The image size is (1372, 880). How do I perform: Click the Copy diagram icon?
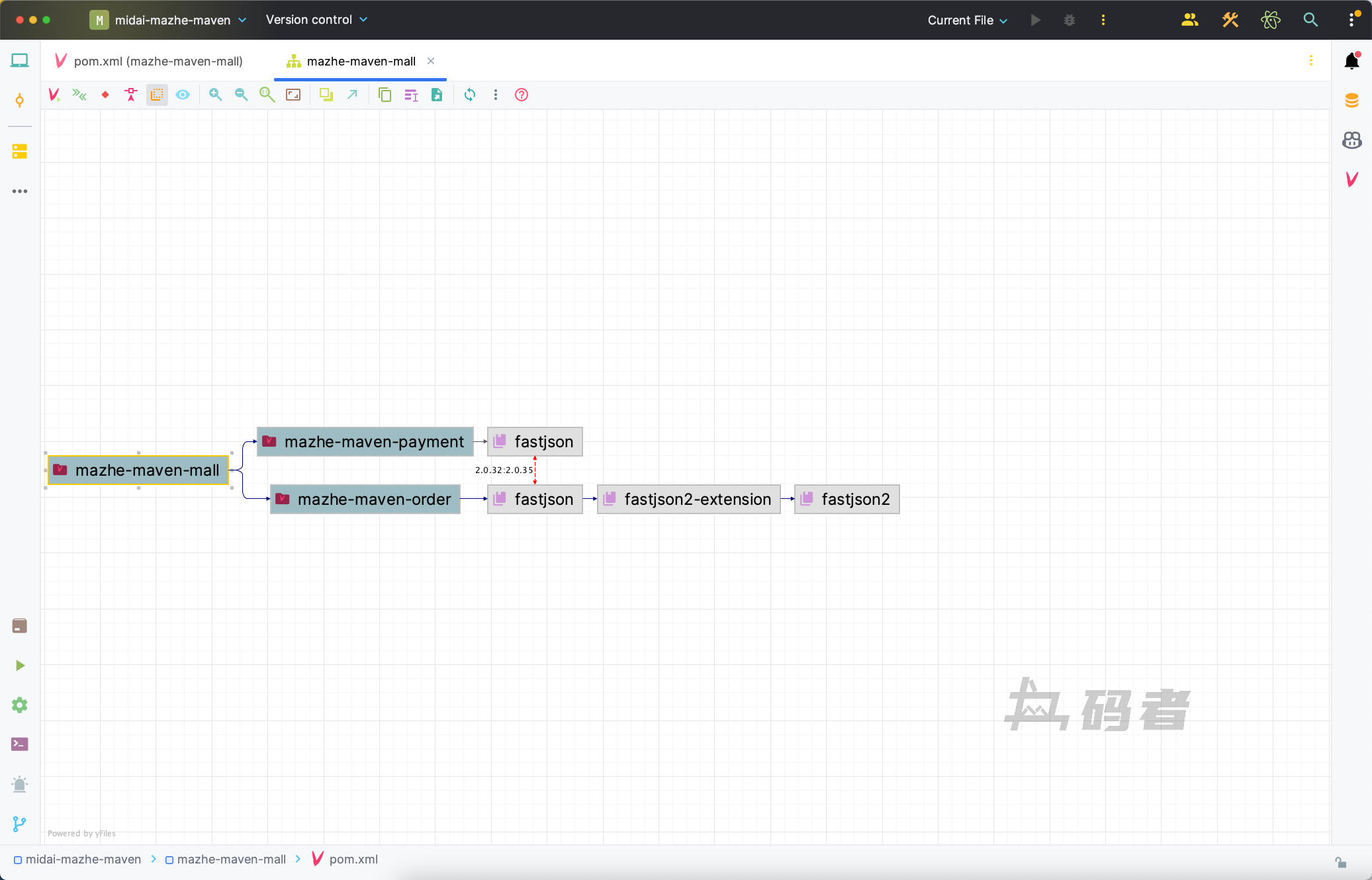[385, 95]
